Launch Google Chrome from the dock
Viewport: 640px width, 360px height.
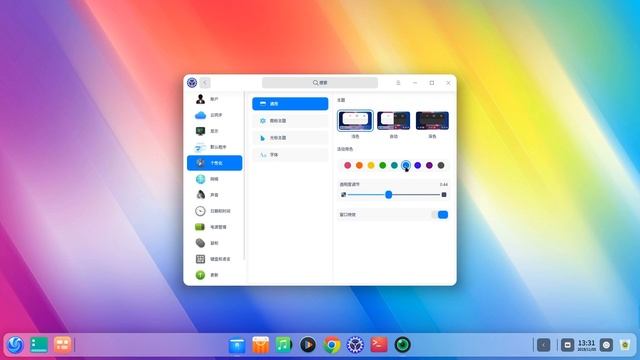click(x=332, y=345)
